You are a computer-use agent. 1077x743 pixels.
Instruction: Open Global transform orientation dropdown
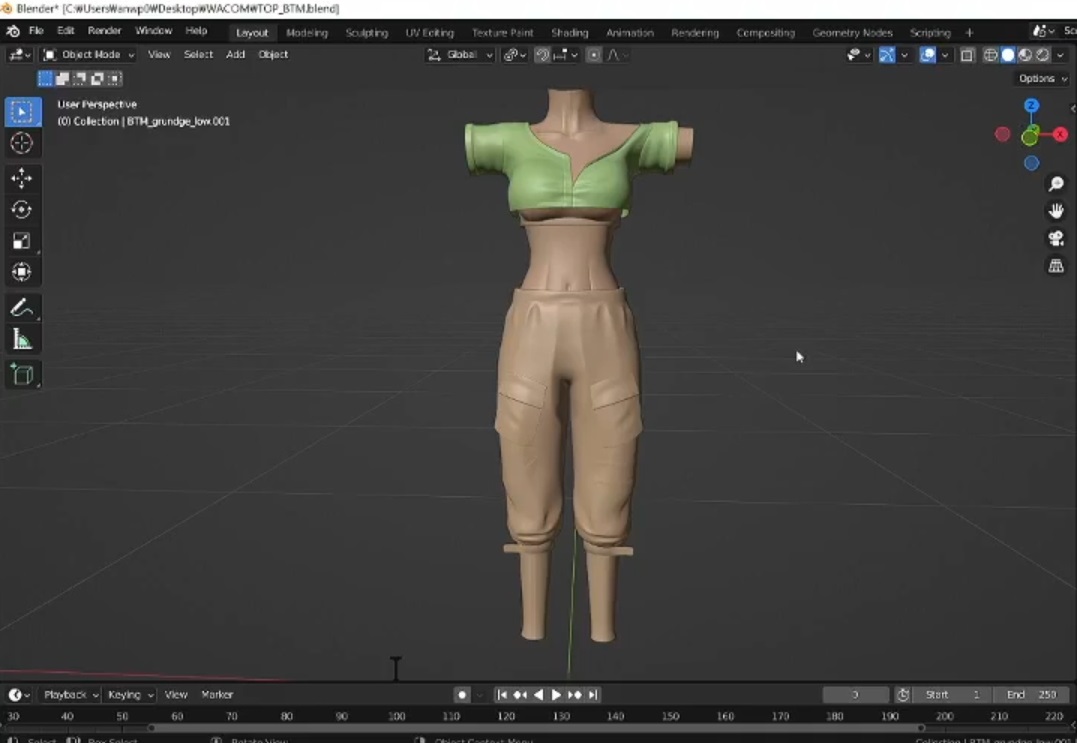click(460, 55)
